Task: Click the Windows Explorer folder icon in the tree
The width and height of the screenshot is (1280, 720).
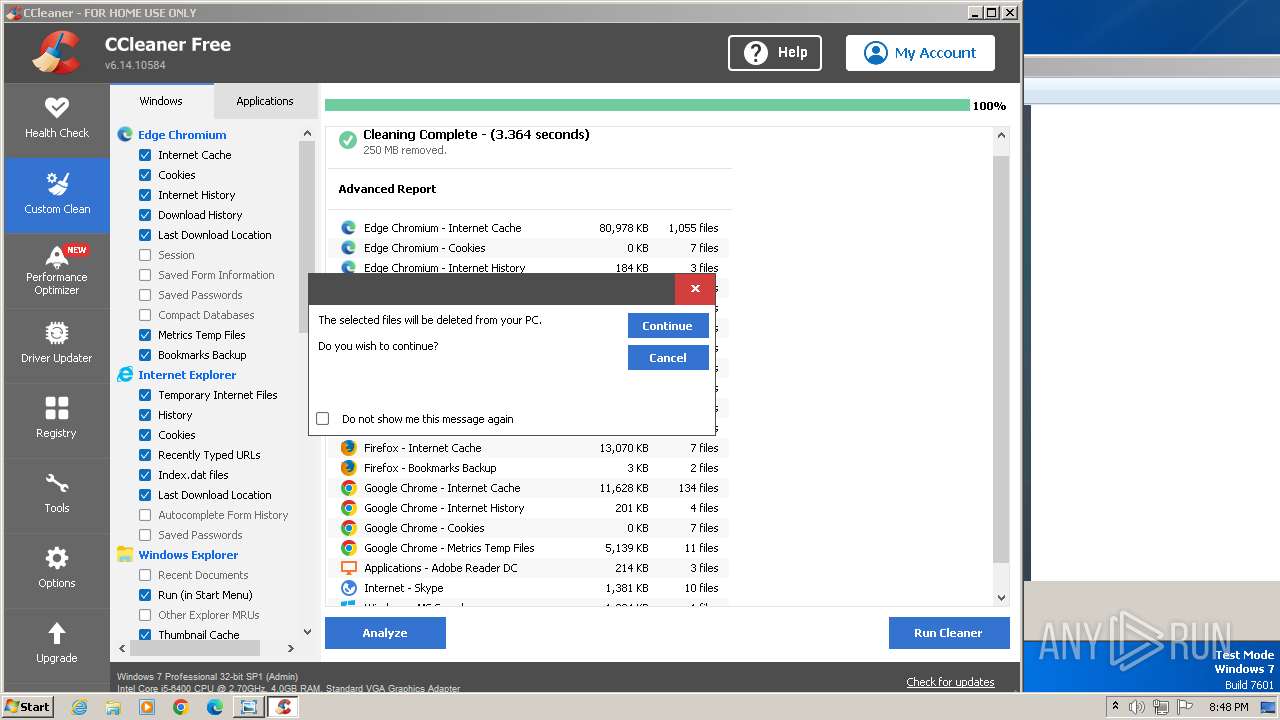Action: click(125, 554)
